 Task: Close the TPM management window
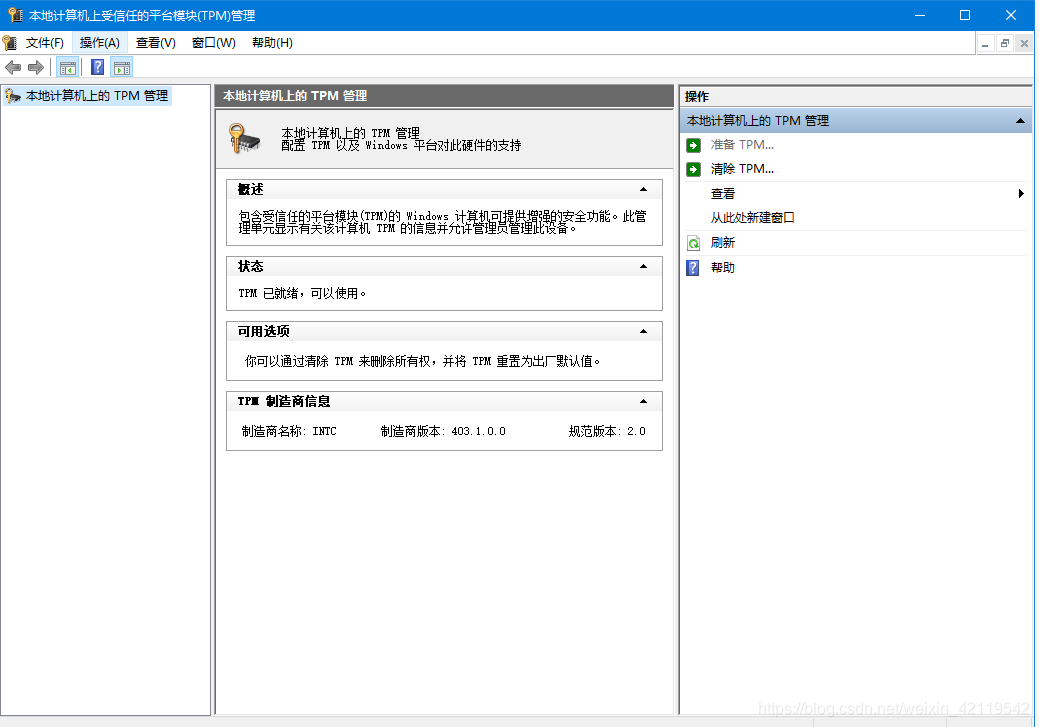click(1011, 15)
